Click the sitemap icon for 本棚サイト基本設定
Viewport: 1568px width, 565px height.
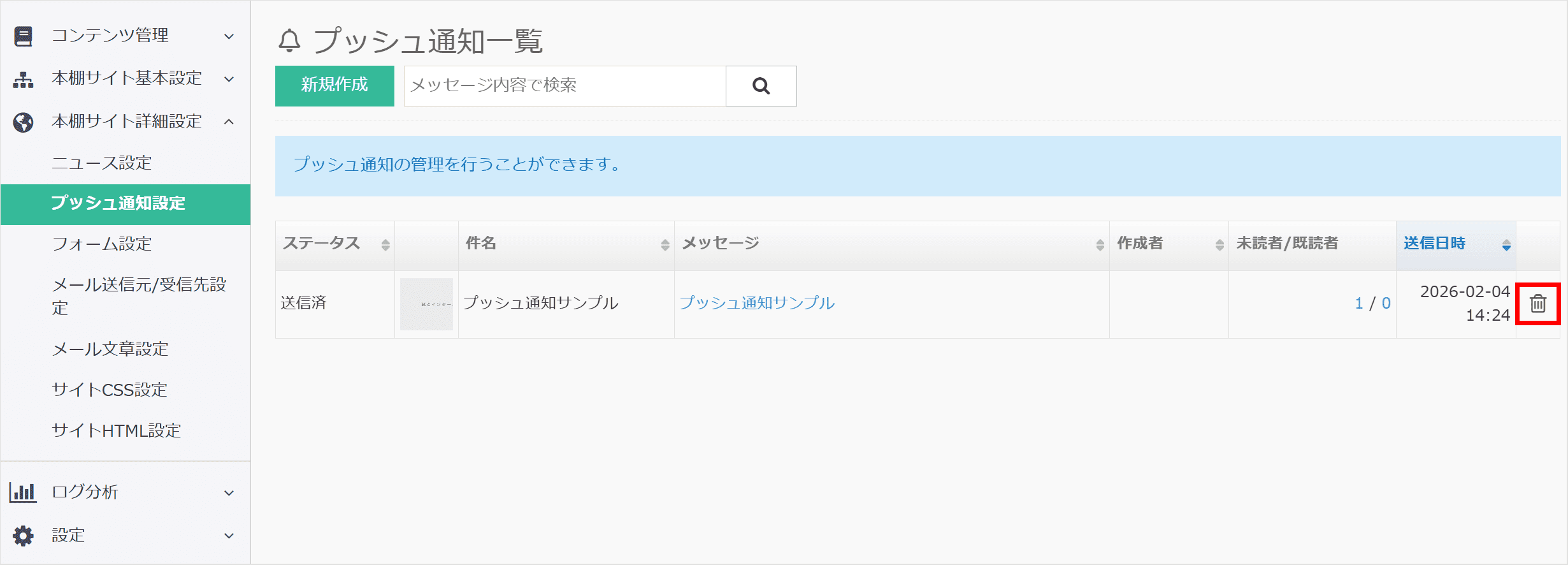(24, 79)
